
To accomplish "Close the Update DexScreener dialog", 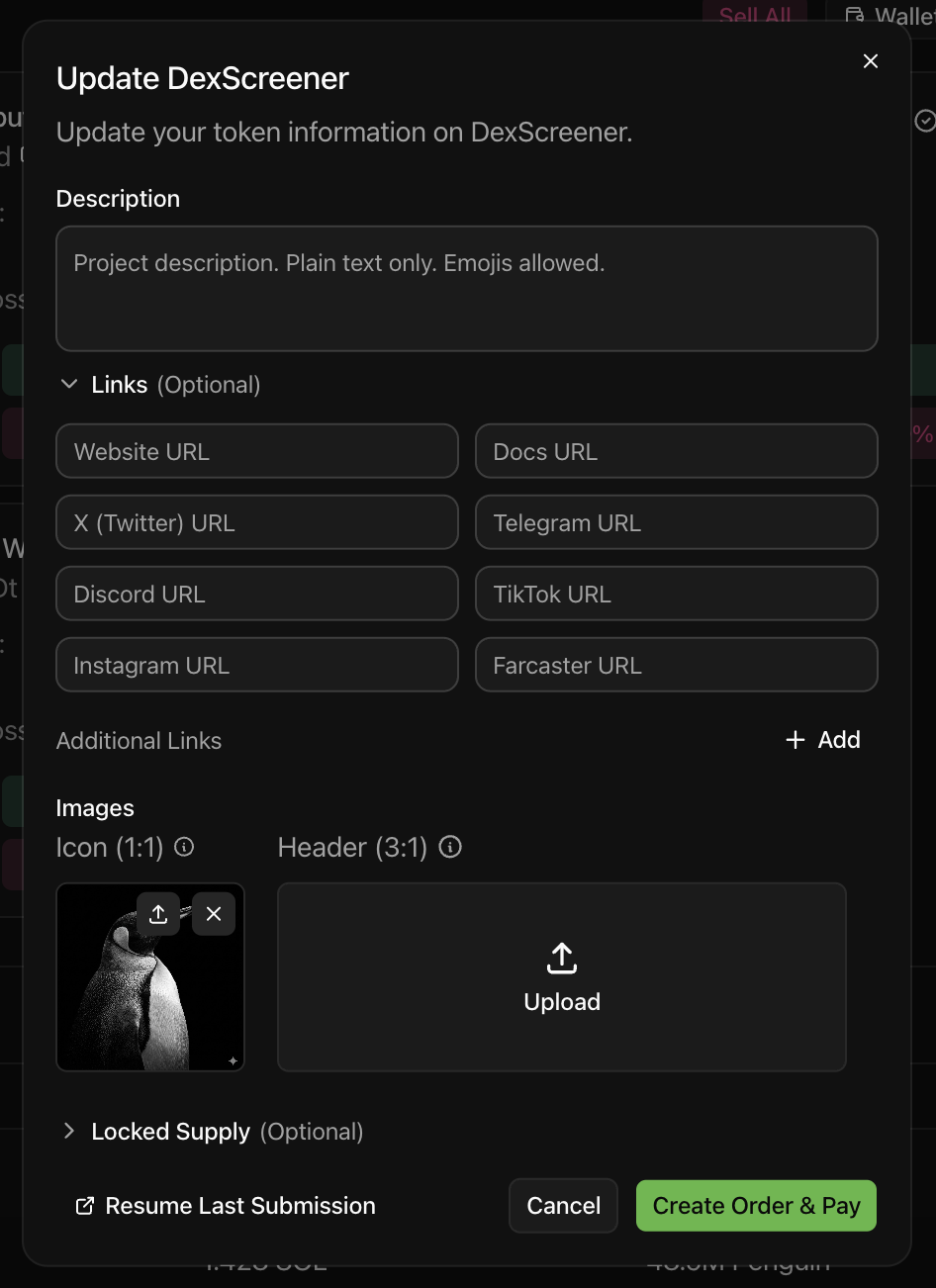I will click(x=871, y=61).
